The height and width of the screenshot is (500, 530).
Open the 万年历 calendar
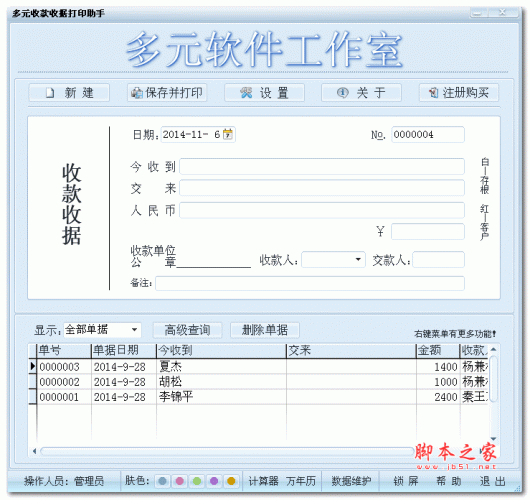[x=301, y=481]
